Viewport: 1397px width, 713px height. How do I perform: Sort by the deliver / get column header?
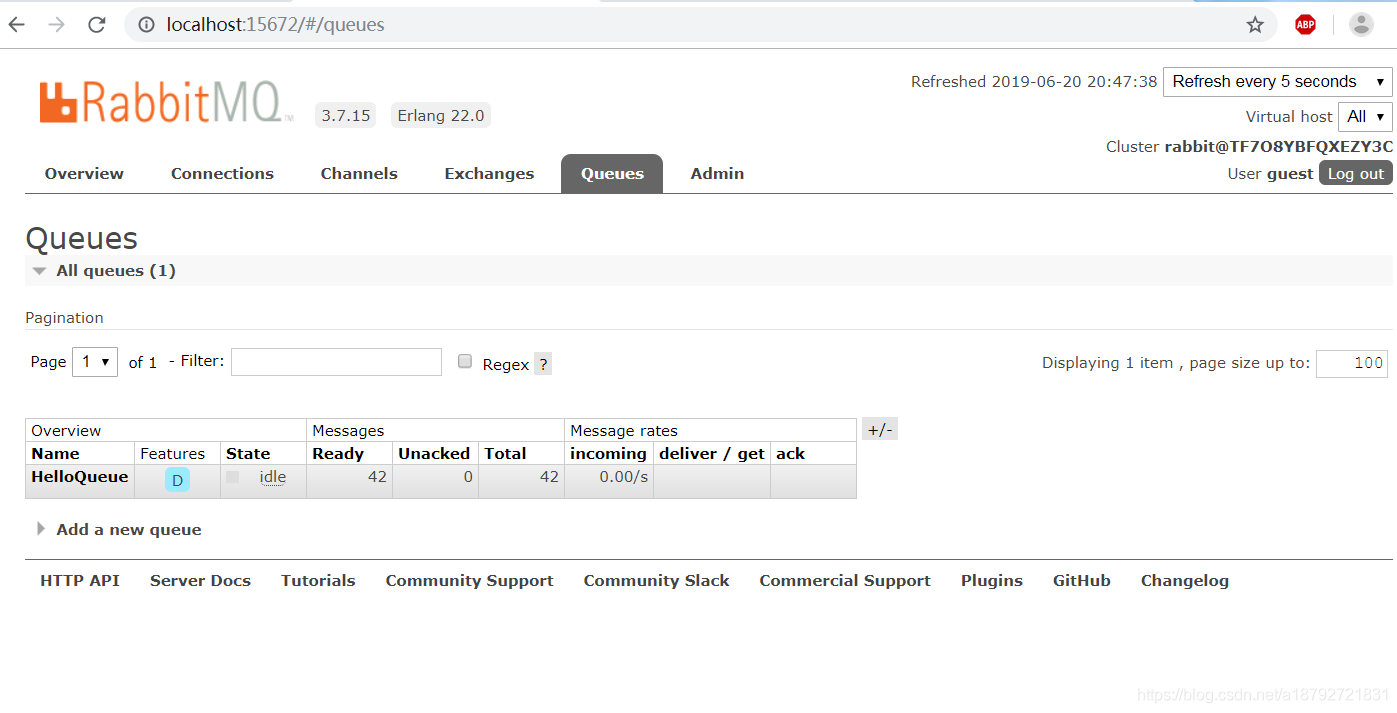(x=712, y=454)
